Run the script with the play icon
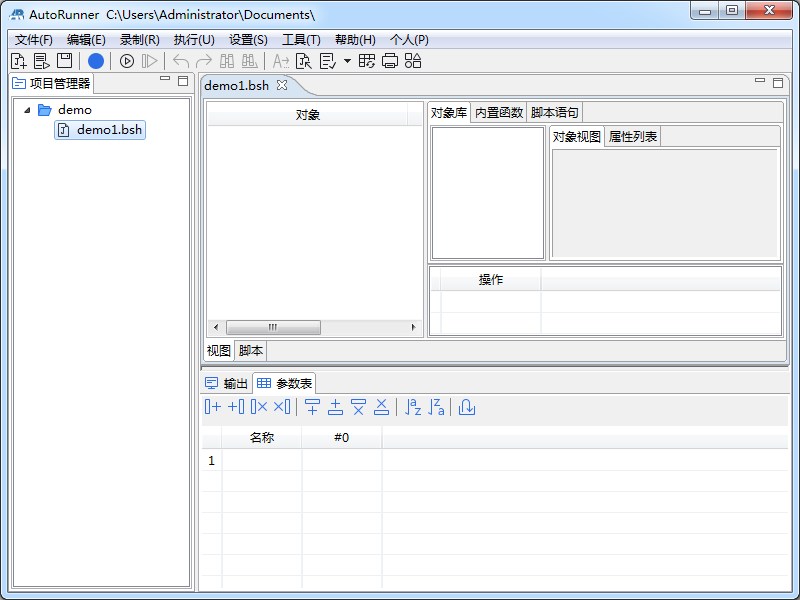 [126, 60]
